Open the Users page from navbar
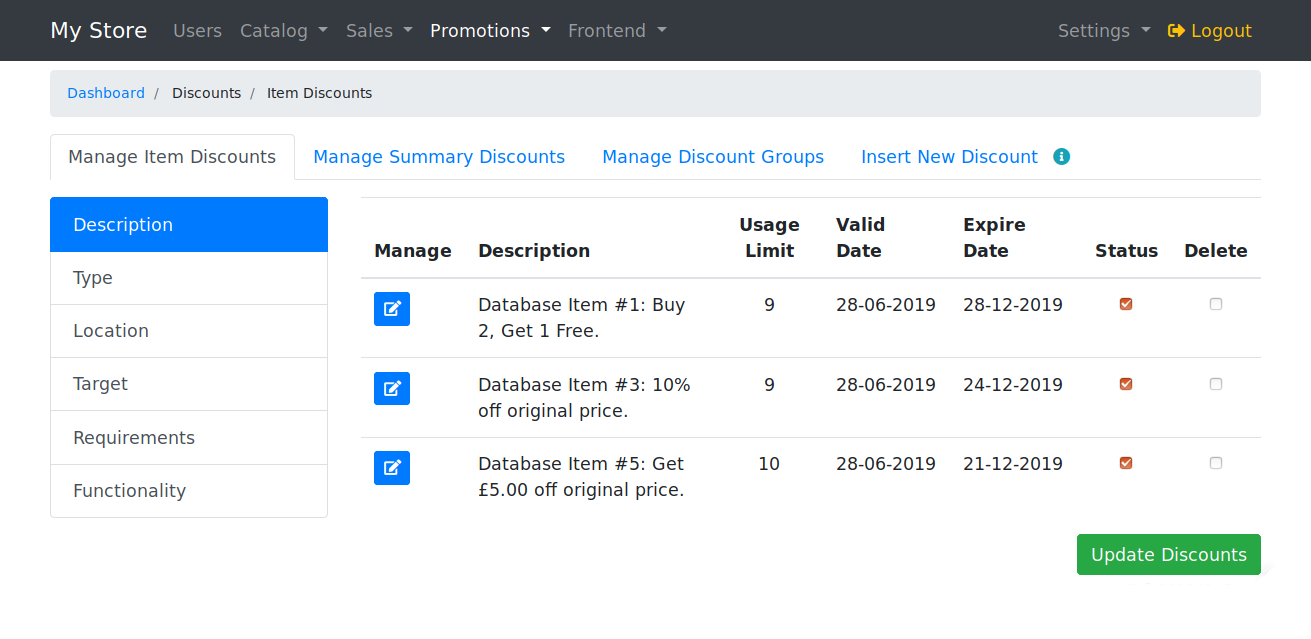 197,31
